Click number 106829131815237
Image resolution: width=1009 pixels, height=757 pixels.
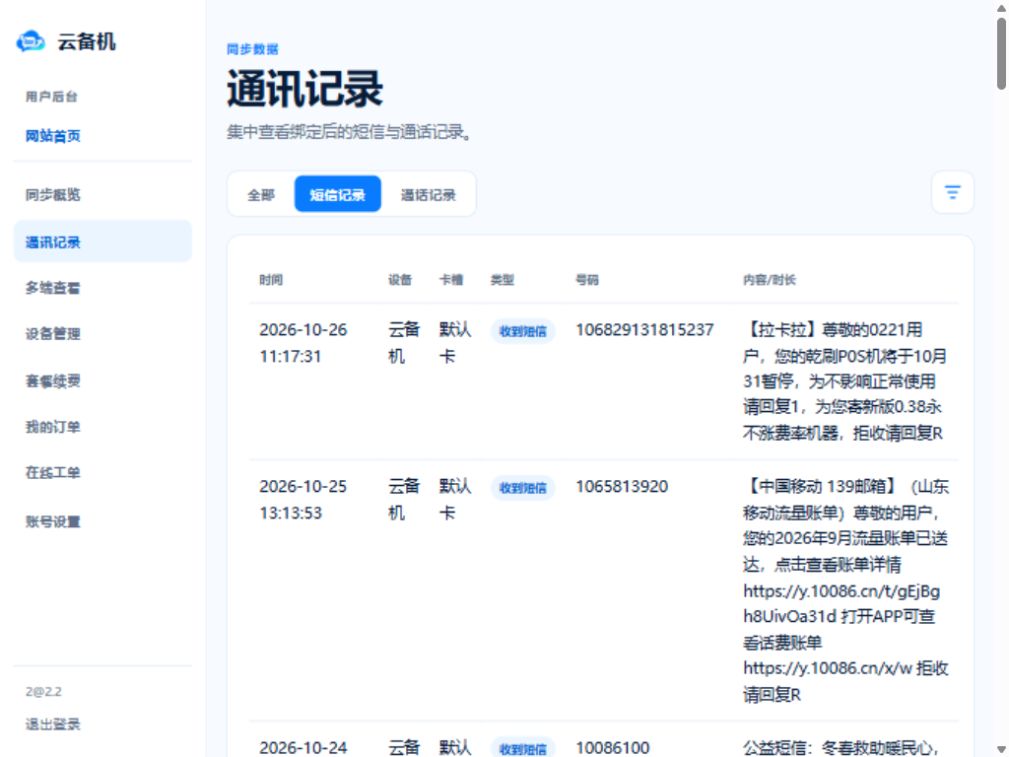(x=644, y=330)
